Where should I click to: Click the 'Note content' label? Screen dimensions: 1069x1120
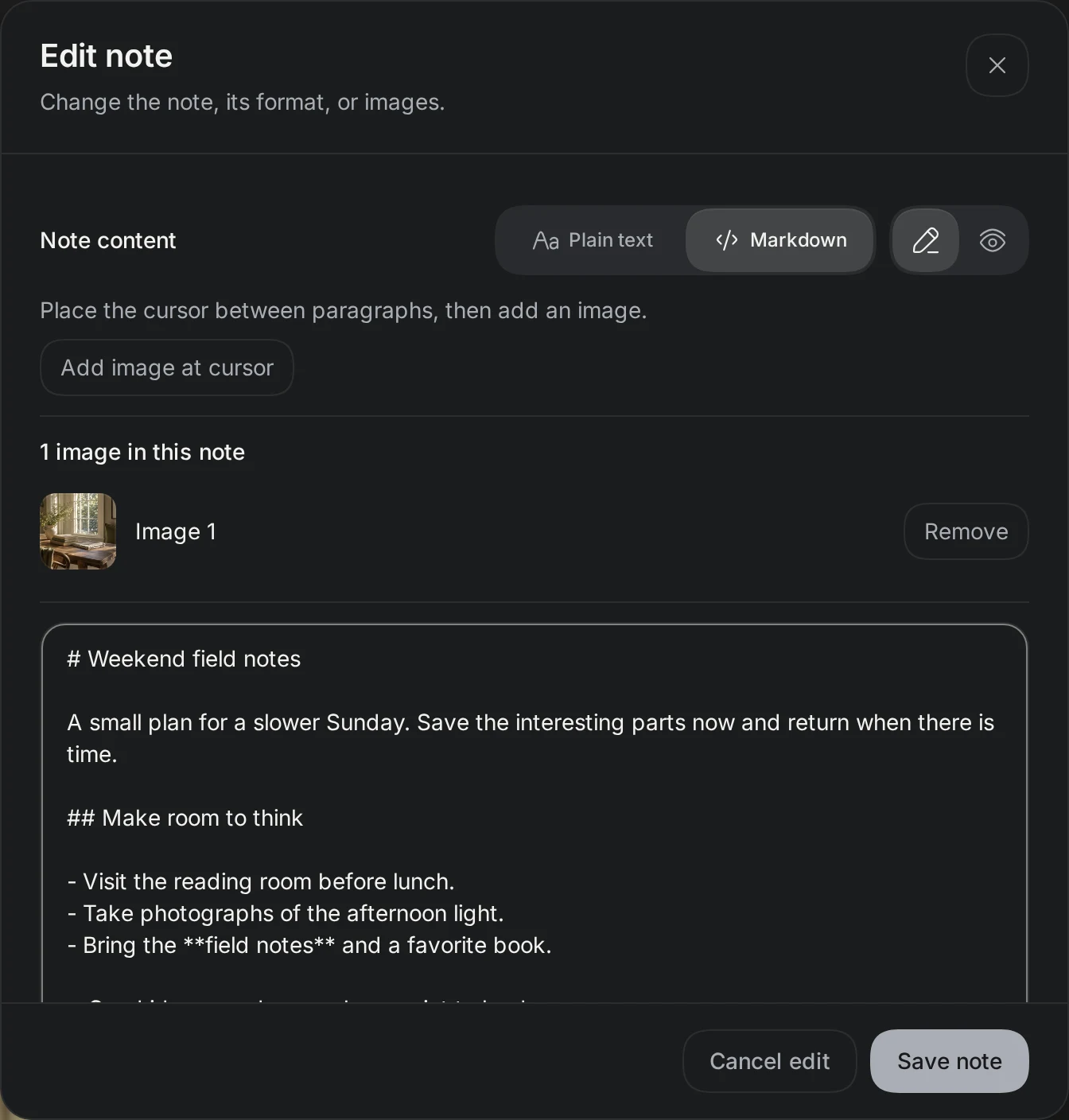tap(108, 240)
